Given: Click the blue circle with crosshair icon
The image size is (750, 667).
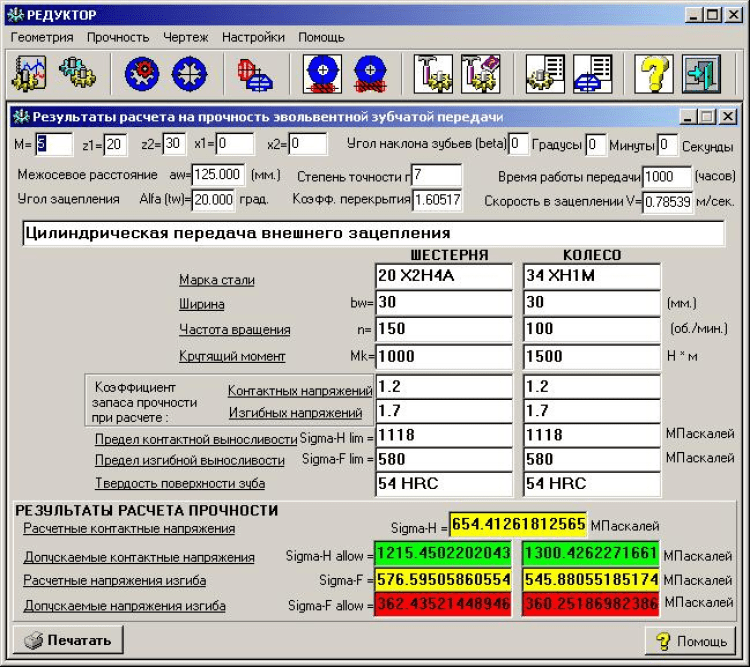Looking at the screenshot, I should pyautogui.click(x=188, y=73).
